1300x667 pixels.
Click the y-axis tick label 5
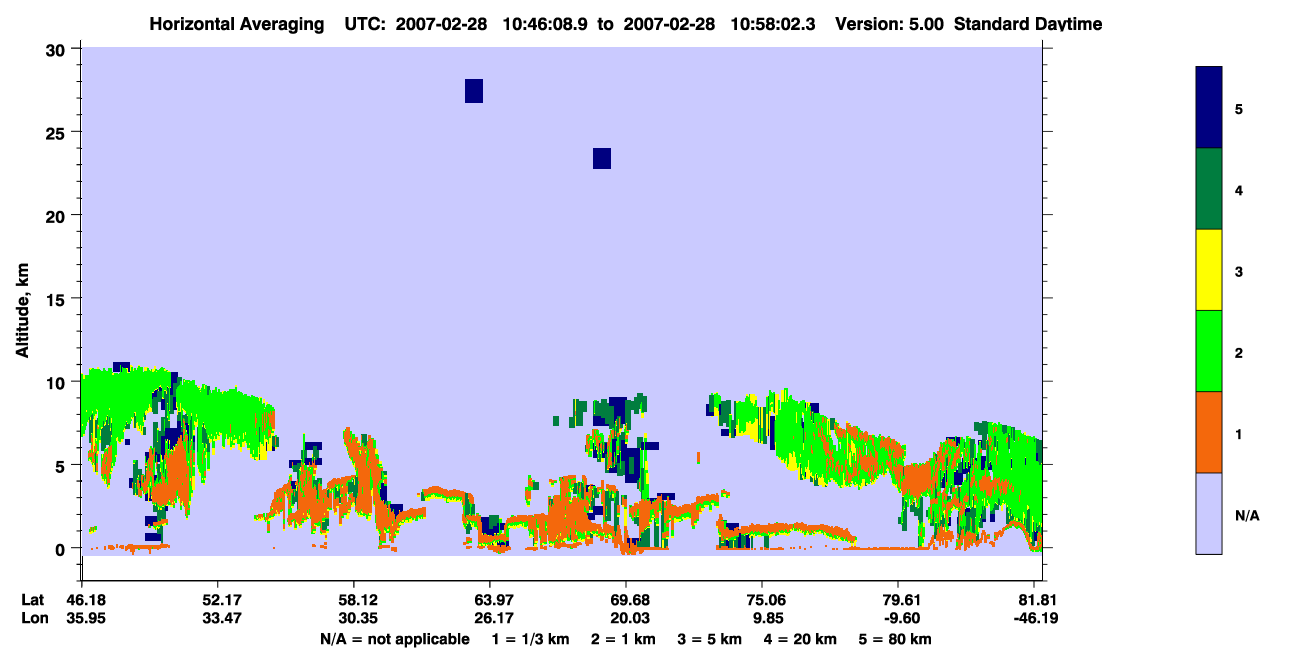(x=62, y=465)
